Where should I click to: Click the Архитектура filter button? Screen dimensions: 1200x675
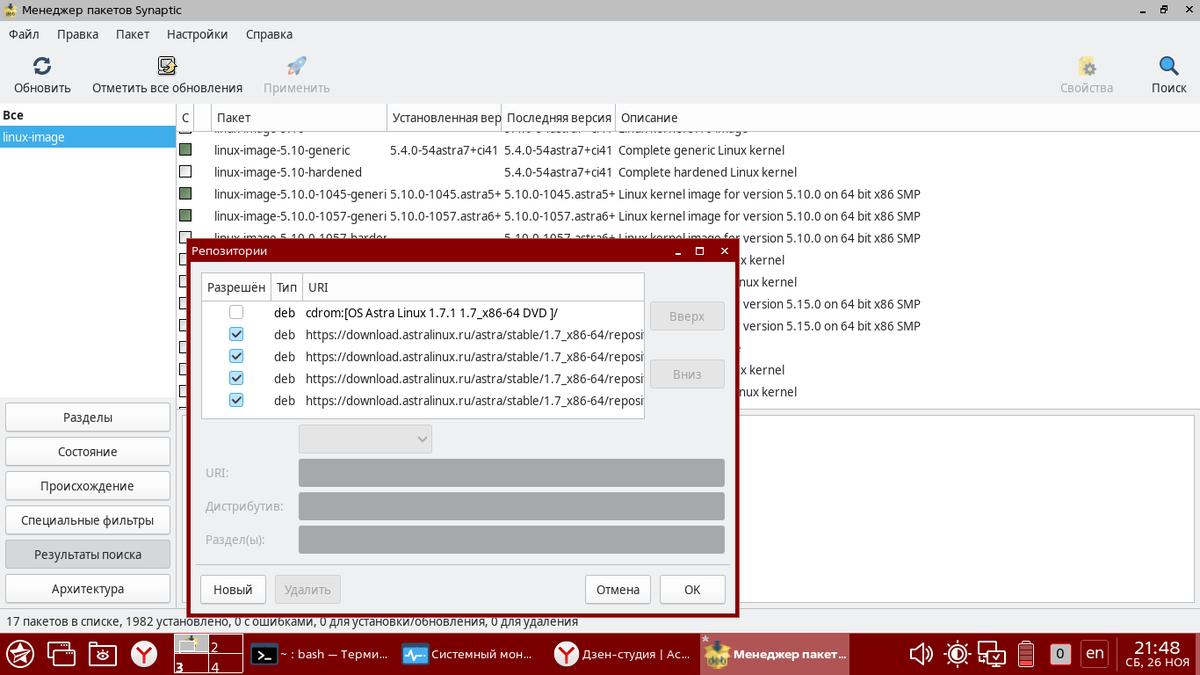88,588
